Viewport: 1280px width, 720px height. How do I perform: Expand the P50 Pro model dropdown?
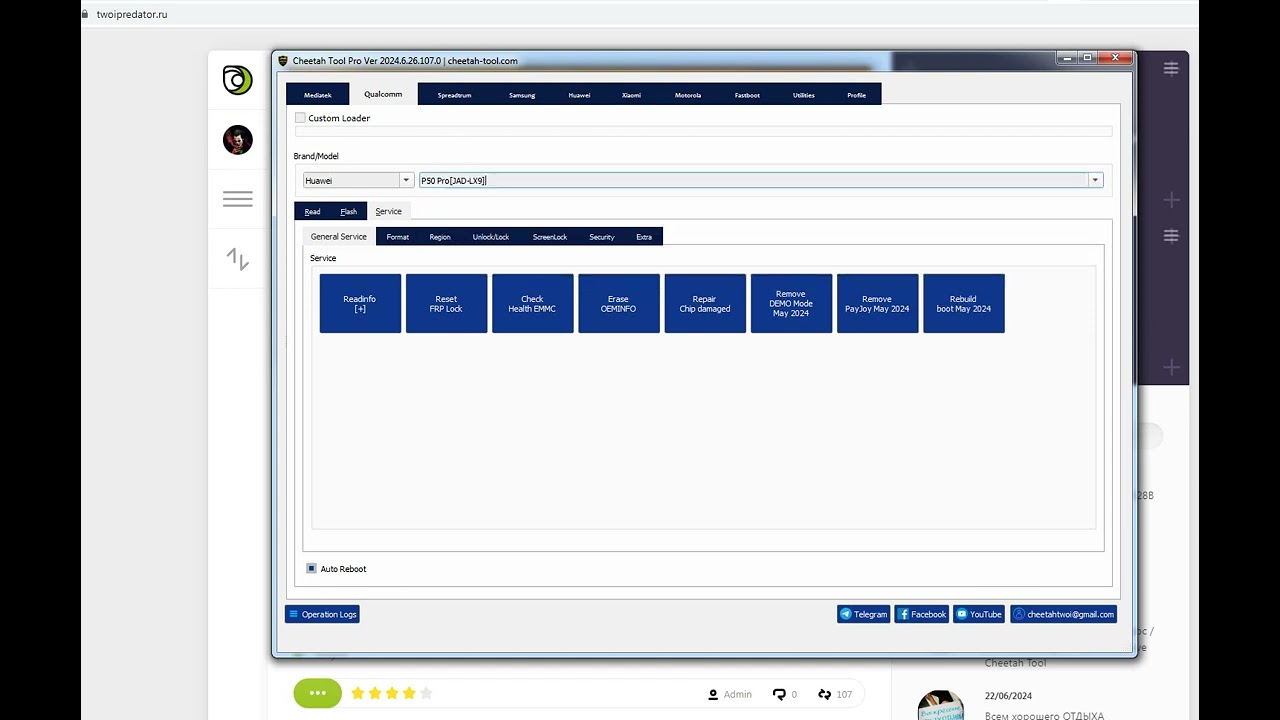coord(1095,180)
